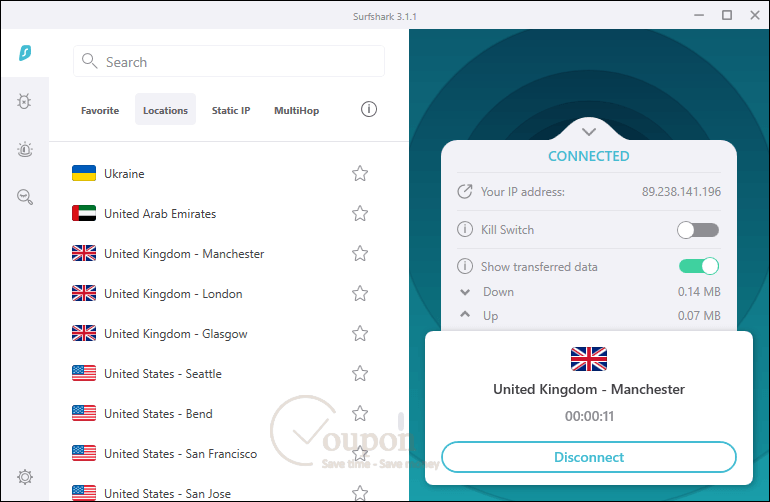Click the Kill Switch info icon

[465, 229]
